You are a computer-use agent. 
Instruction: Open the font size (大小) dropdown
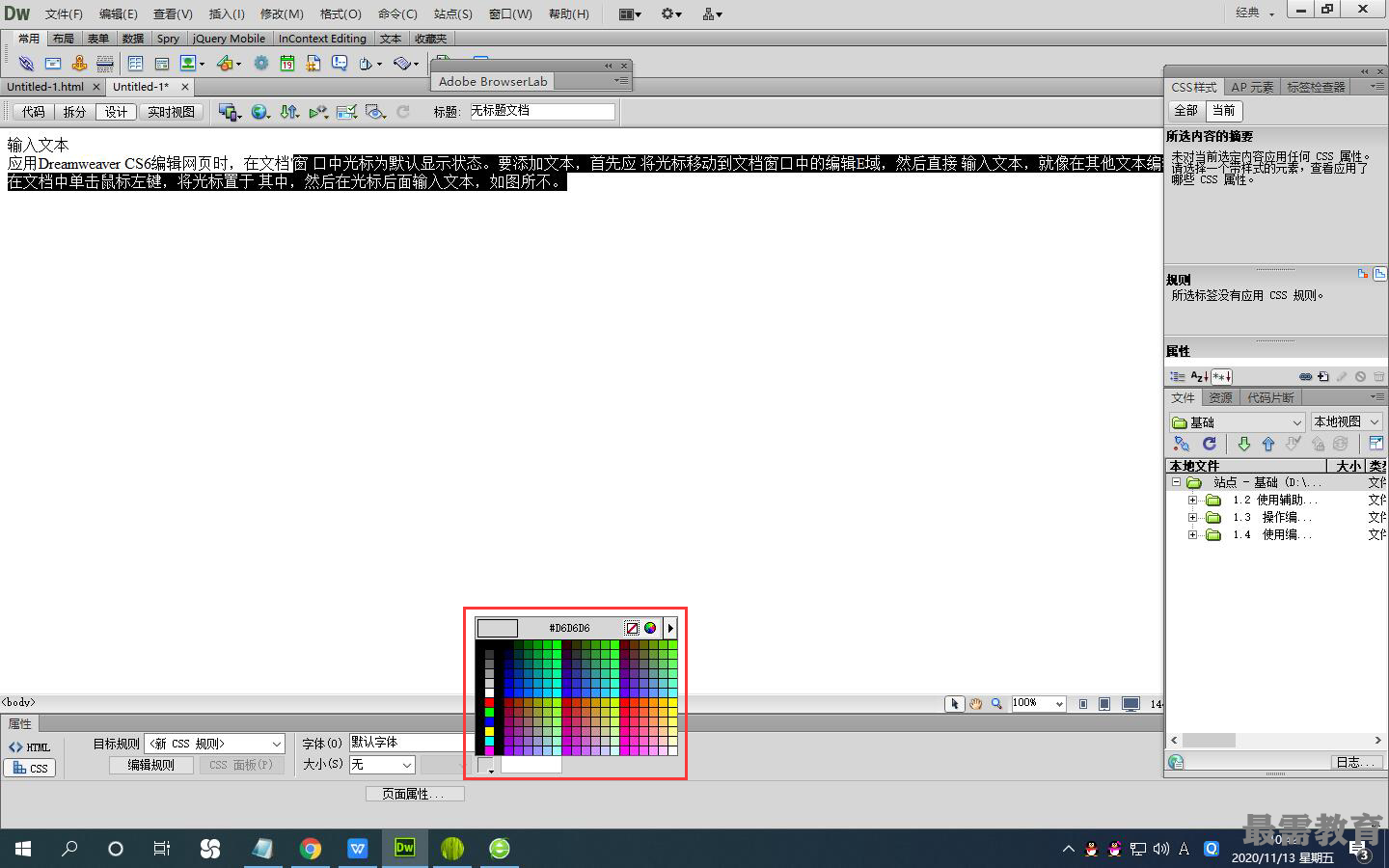click(382, 764)
